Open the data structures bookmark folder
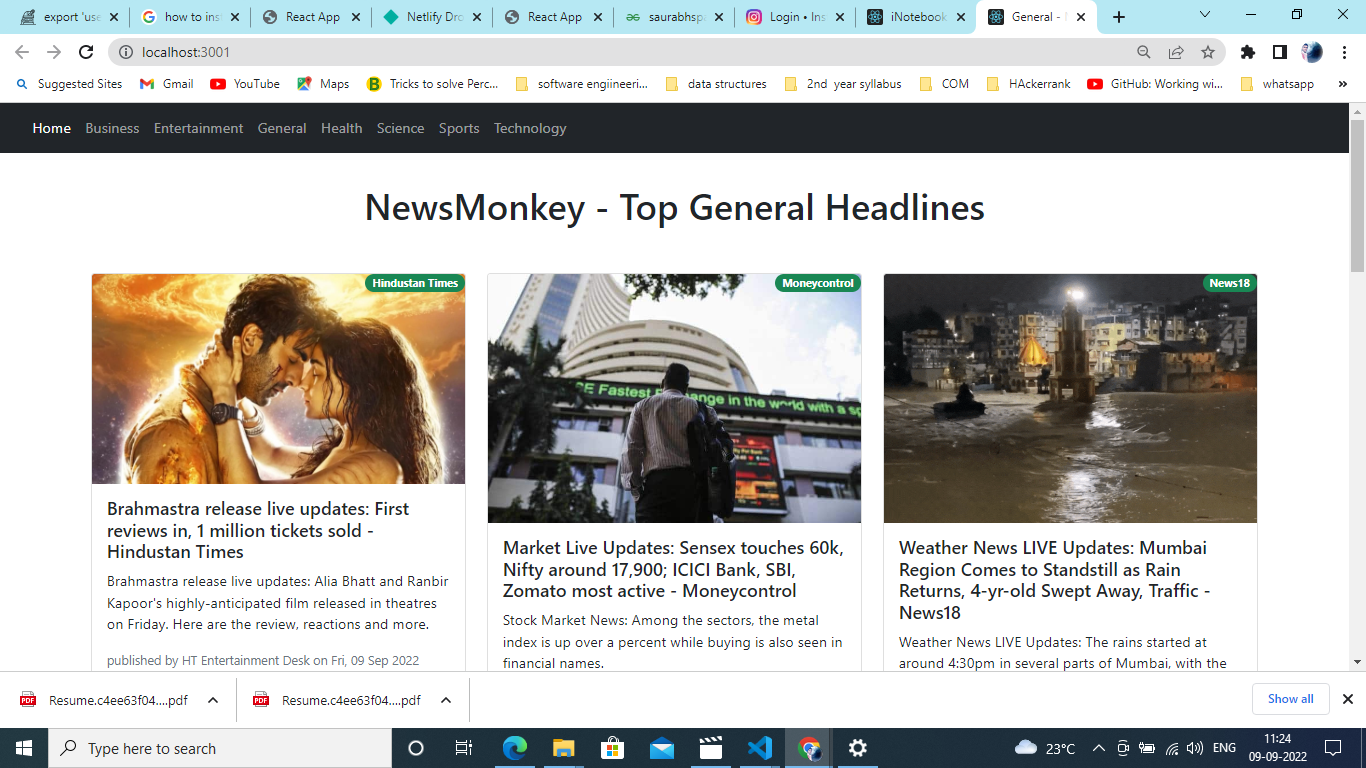 point(715,84)
